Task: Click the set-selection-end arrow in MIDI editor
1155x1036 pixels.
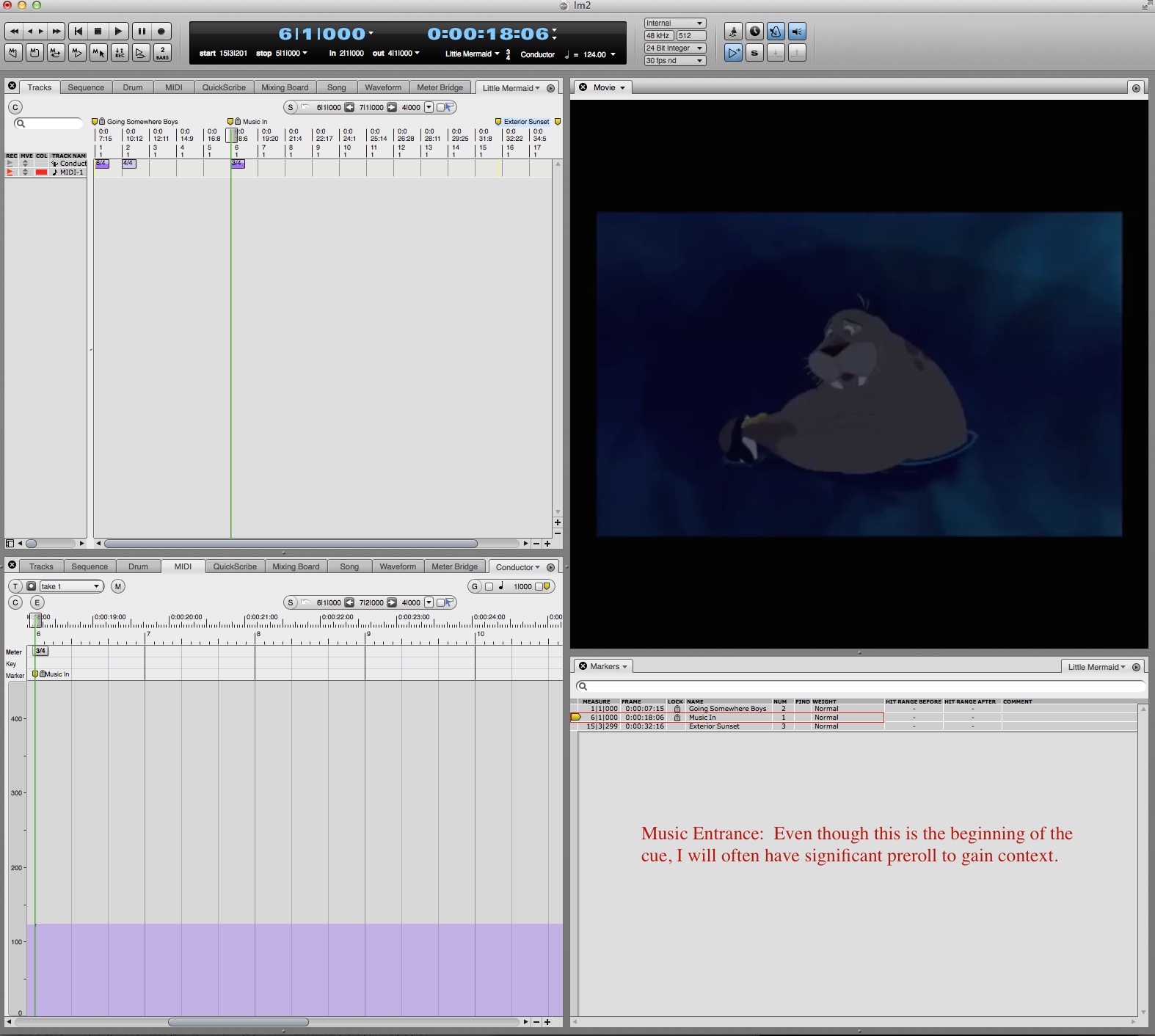Action: pyautogui.click(x=392, y=602)
